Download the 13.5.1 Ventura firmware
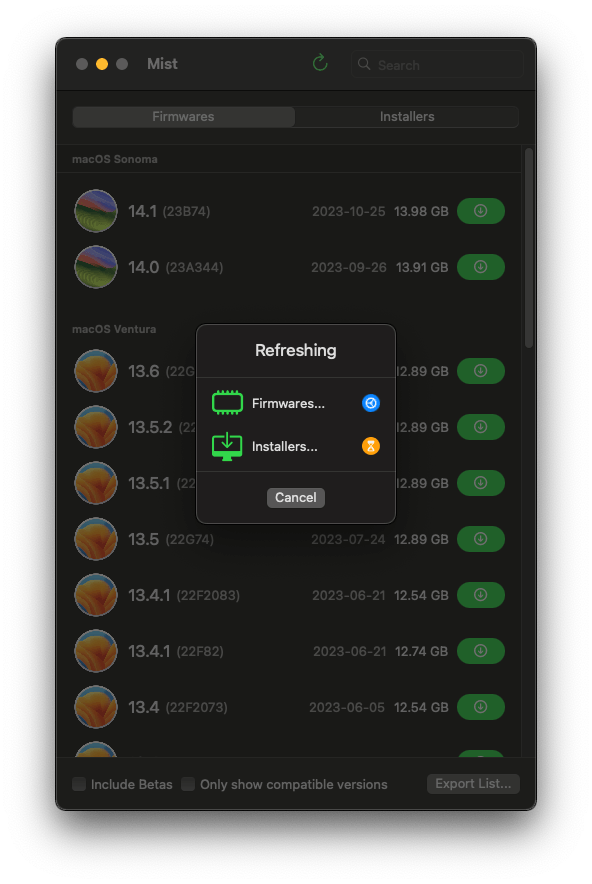Screen dimensions: 592x884 coord(480,483)
